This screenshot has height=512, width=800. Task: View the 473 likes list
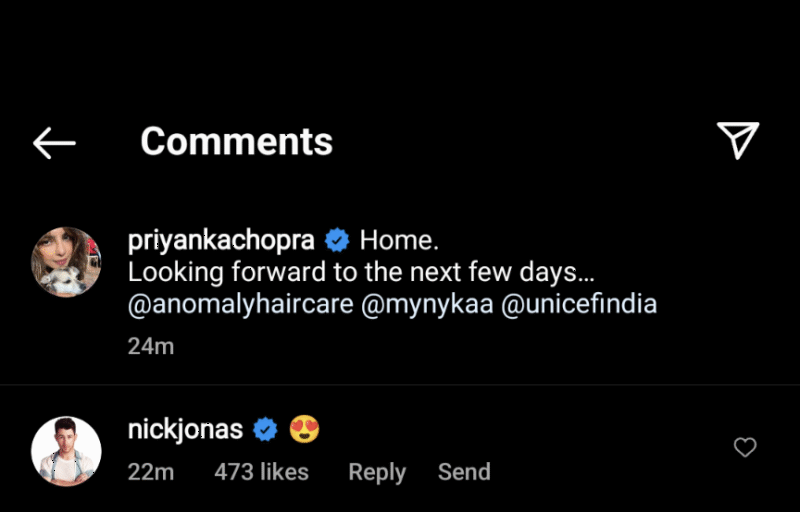click(261, 472)
